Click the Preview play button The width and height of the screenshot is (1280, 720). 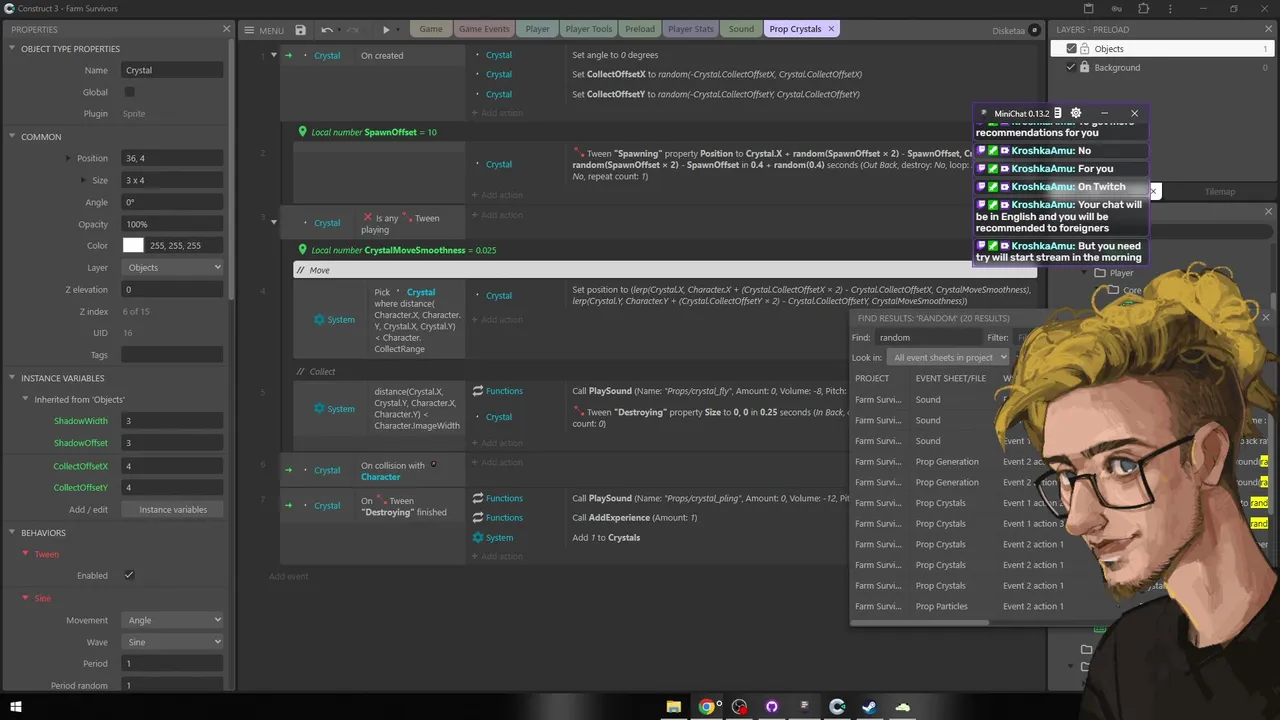386,30
